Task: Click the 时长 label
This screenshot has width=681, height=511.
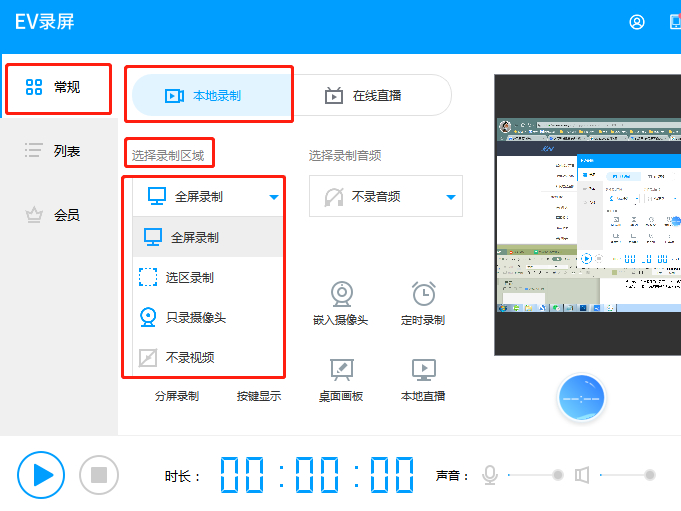Action: [182, 476]
